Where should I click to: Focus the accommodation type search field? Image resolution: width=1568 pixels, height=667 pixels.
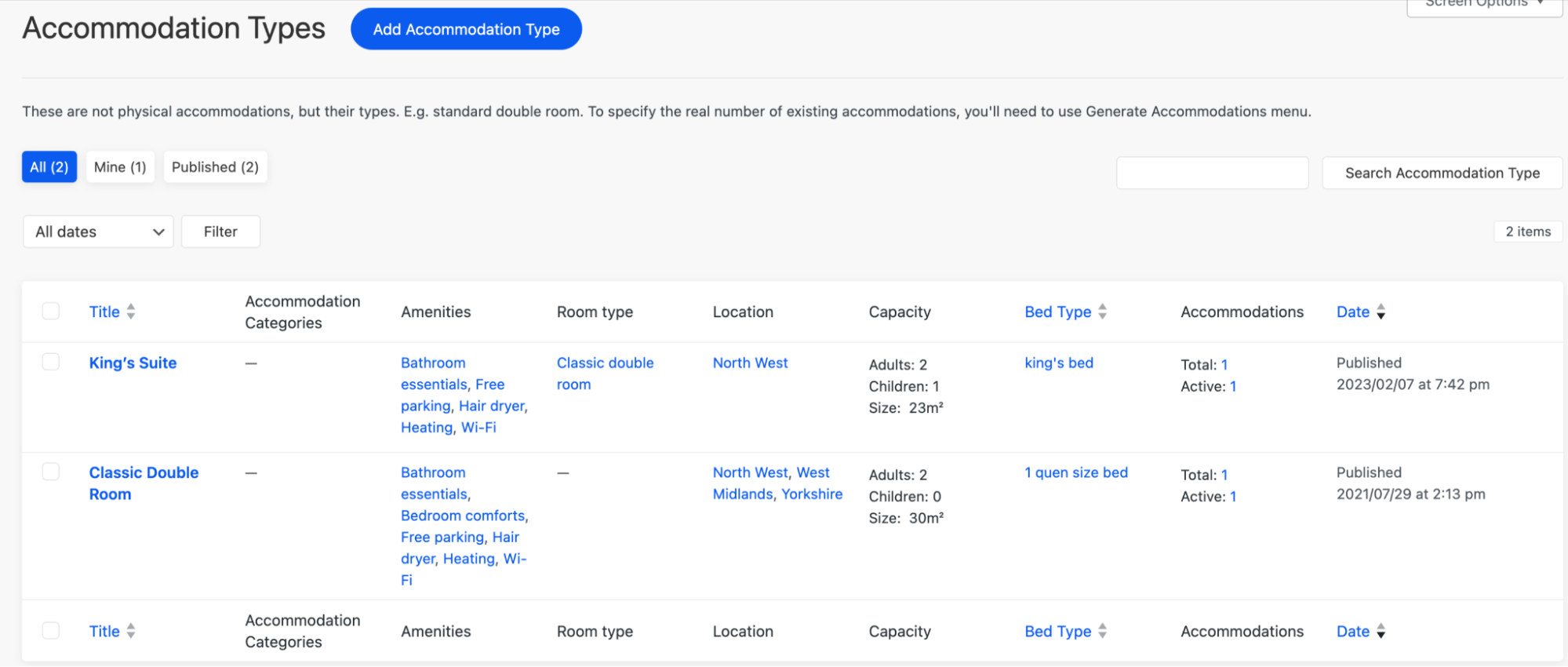pos(1212,173)
